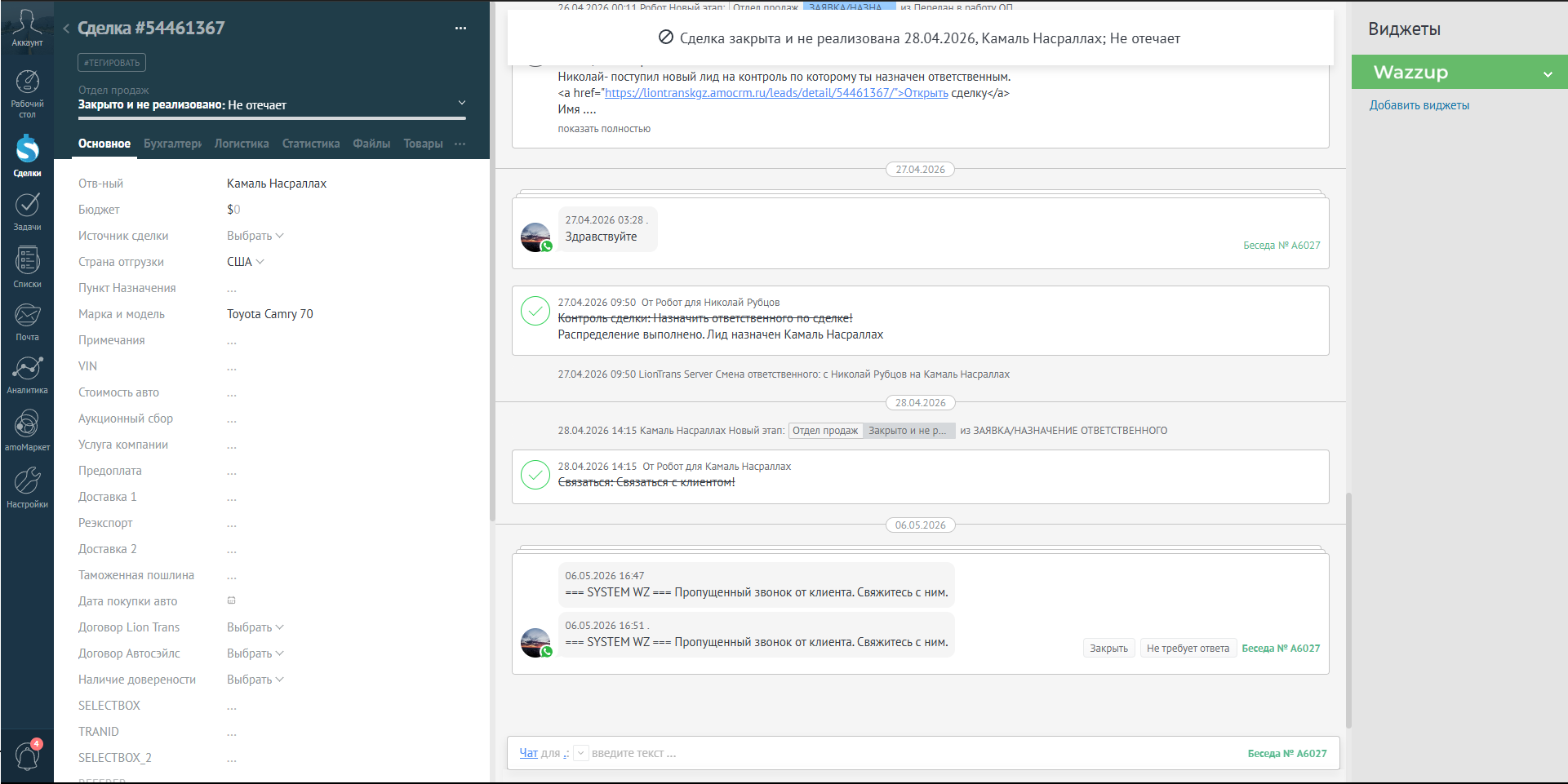This screenshot has width=1568, height=784.
Task: Open Договор Lion Trans Выбрать dropdown
Action: [x=255, y=627]
